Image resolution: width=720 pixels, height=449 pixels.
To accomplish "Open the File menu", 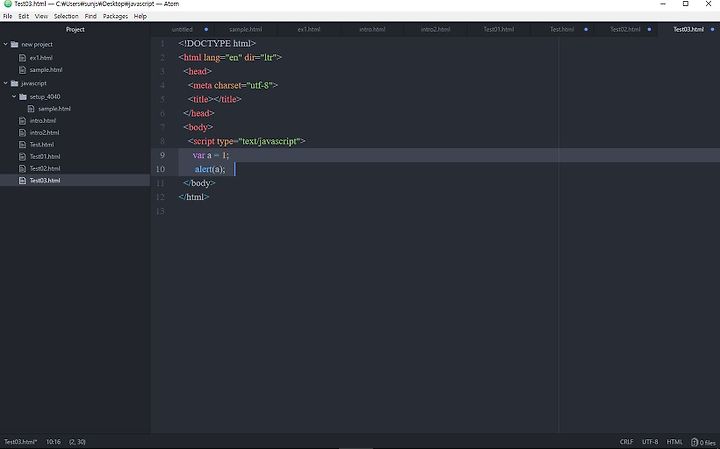I will click(8, 16).
